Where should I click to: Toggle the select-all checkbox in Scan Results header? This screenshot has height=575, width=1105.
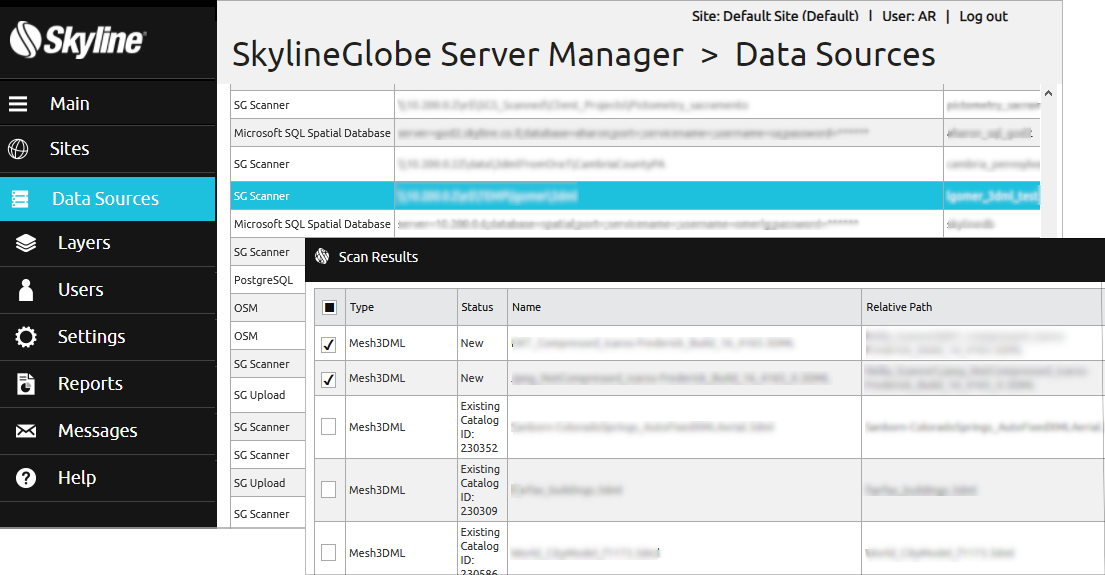coord(329,307)
